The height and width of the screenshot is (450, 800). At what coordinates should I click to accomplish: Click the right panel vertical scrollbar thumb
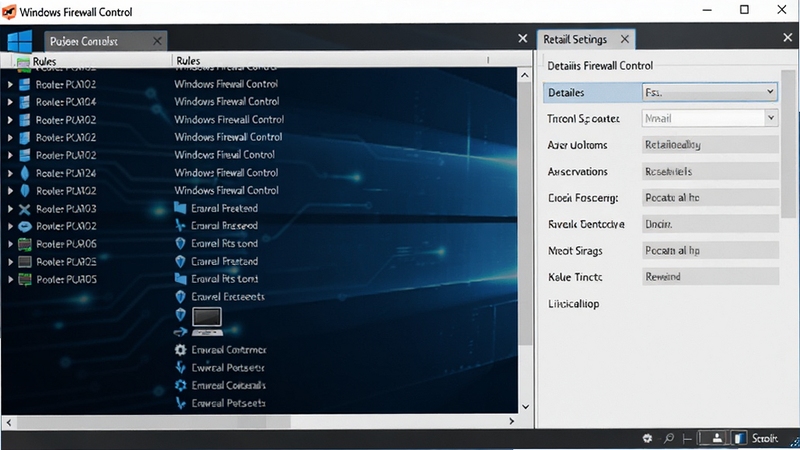(x=788, y=144)
